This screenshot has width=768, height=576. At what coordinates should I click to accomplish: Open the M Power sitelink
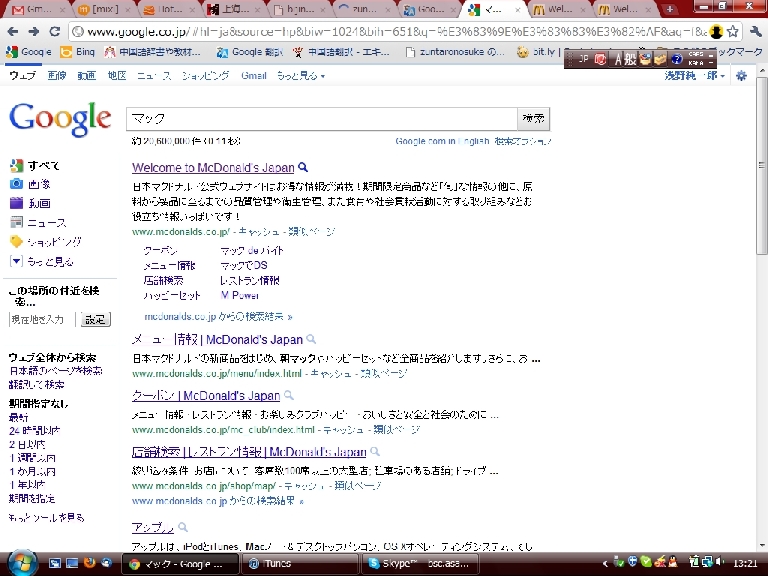[x=240, y=295]
